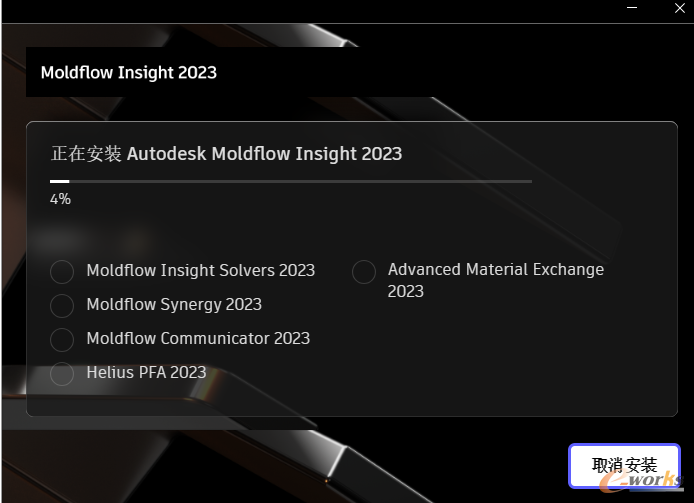Click the Advanced Material Exchange 2023 status circle
This screenshot has height=503, width=694.
pyautogui.click(x=364, y=272)
